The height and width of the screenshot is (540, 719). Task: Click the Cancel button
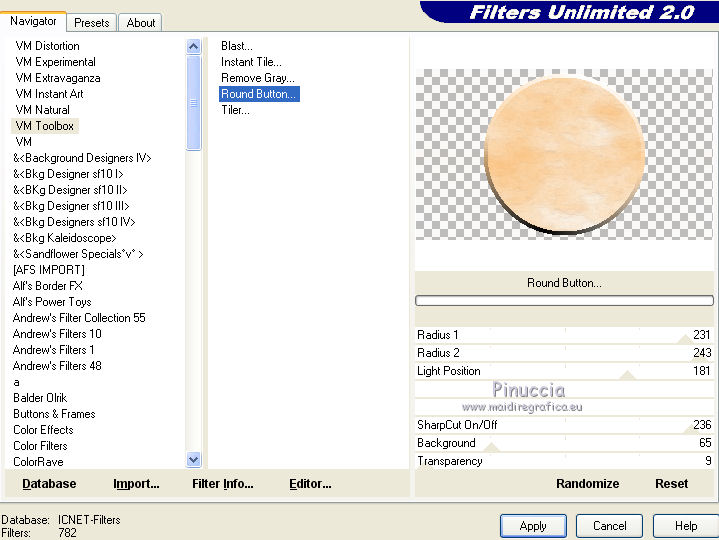[609, 526]
